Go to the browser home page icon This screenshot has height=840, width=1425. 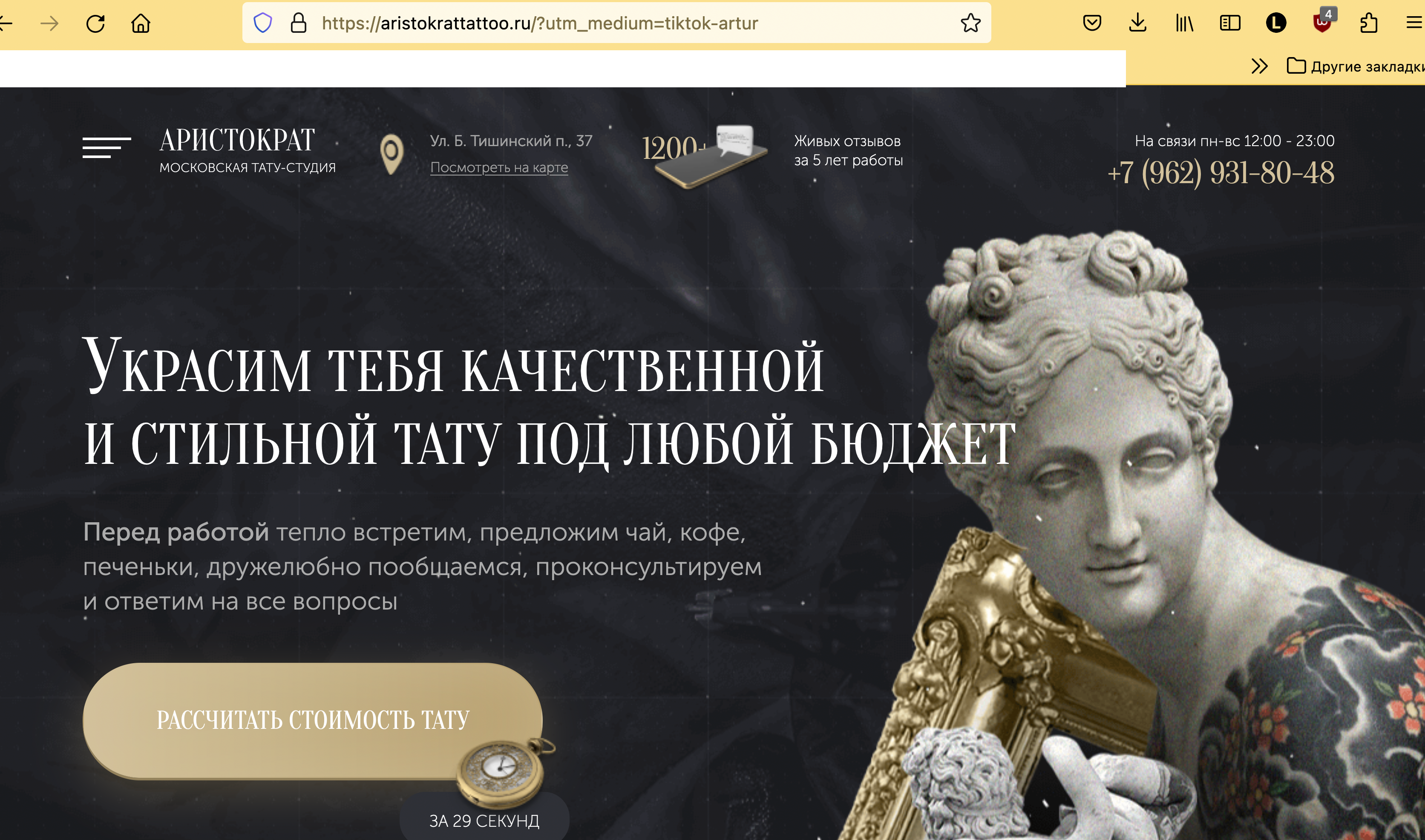click(140, 23)
